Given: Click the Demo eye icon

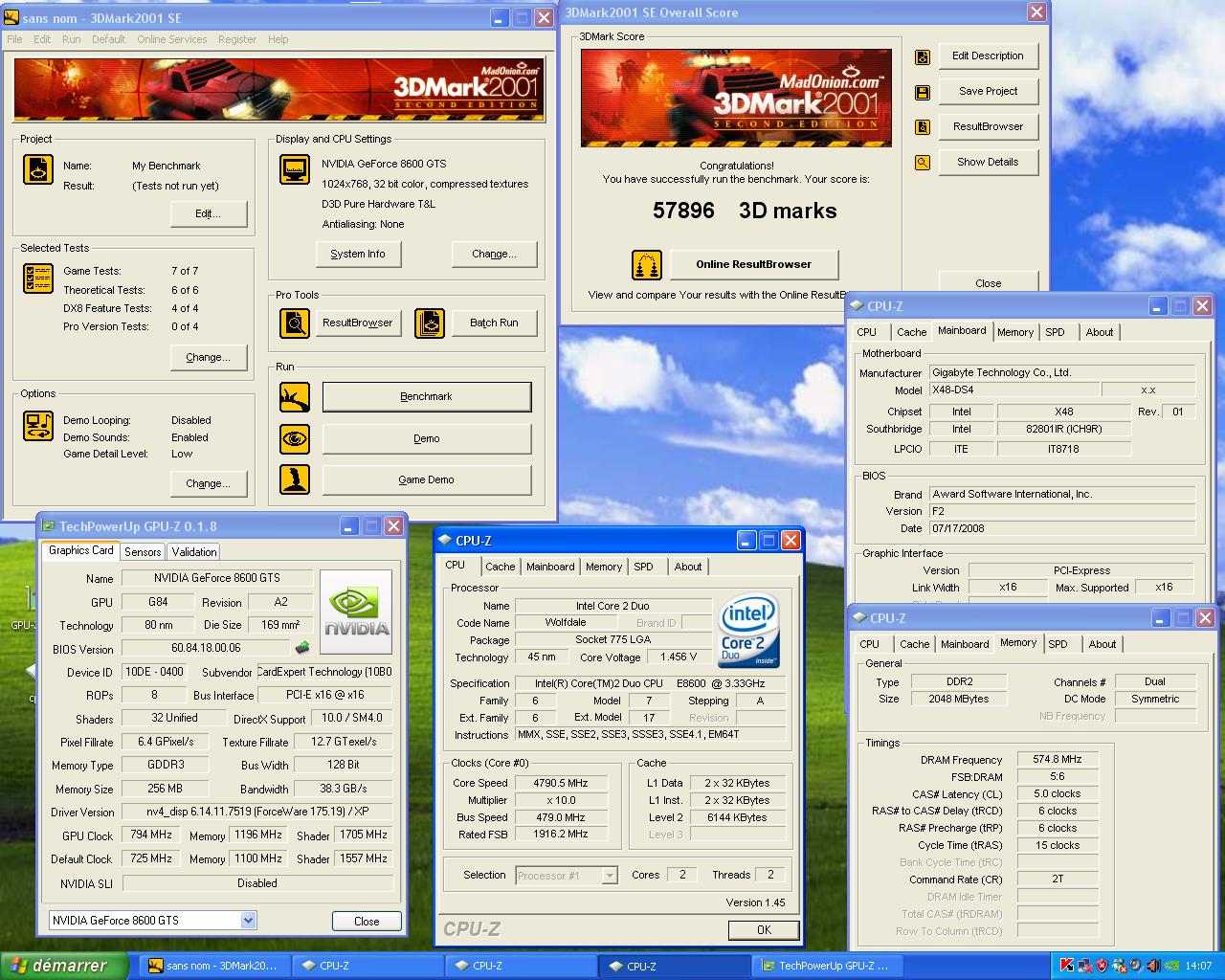Looking at the screenshot, I should coord(294,438).
